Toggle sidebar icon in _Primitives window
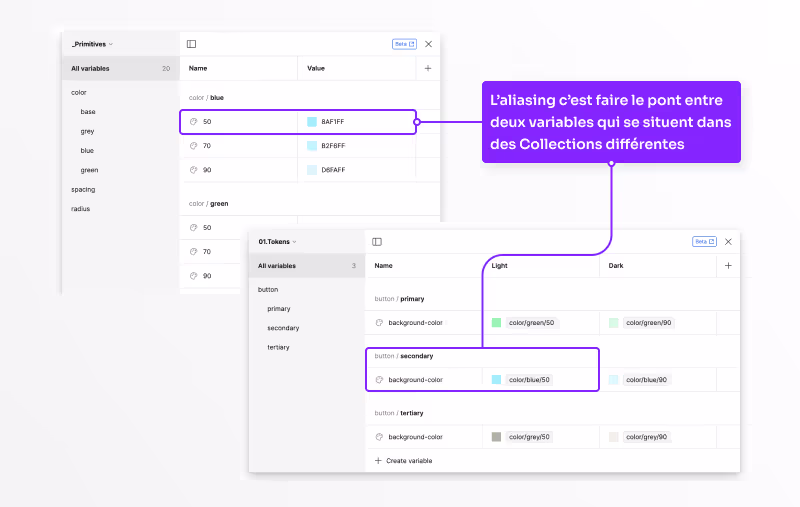 (x=191, y=44)
